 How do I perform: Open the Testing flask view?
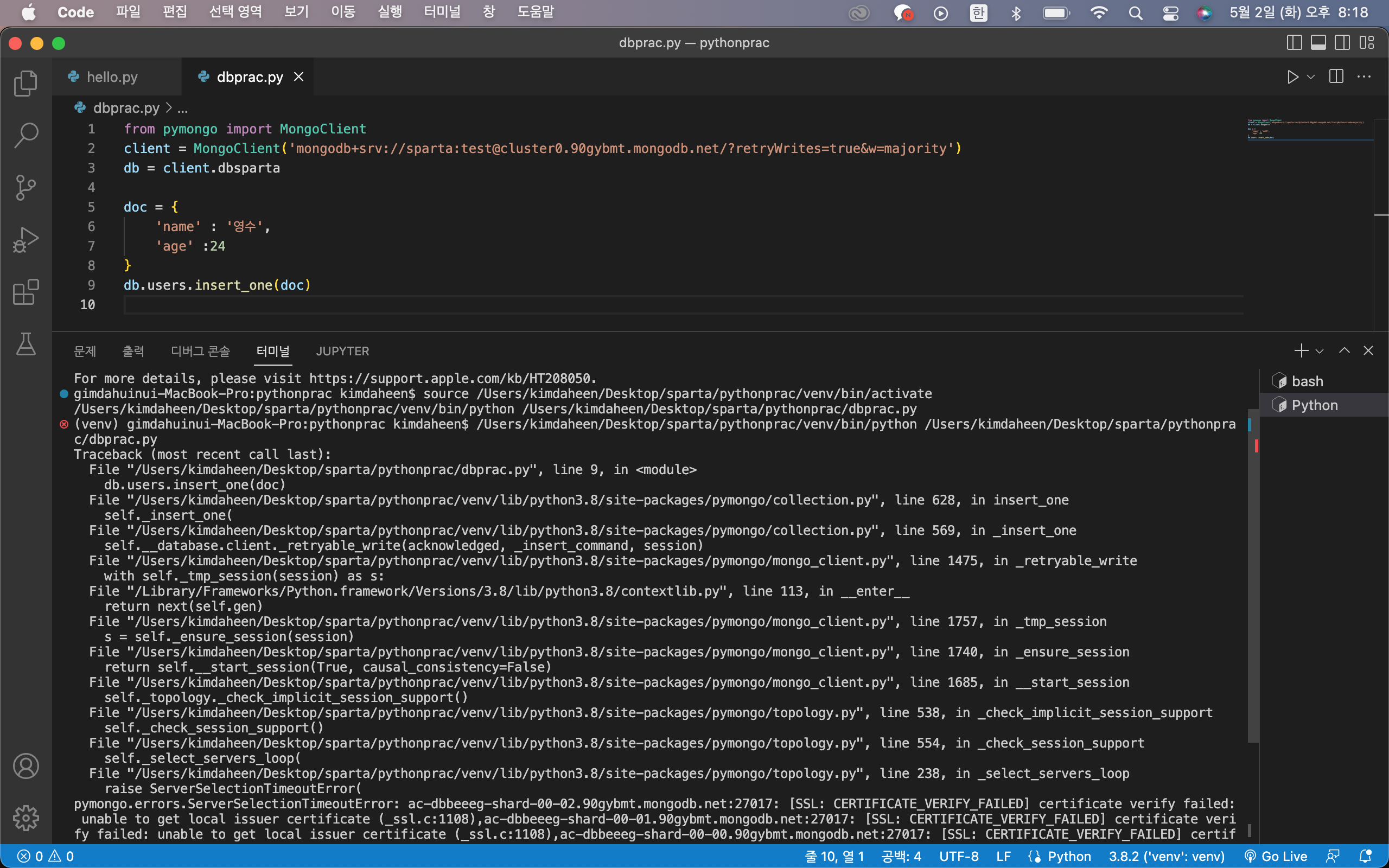click(26, 344)
